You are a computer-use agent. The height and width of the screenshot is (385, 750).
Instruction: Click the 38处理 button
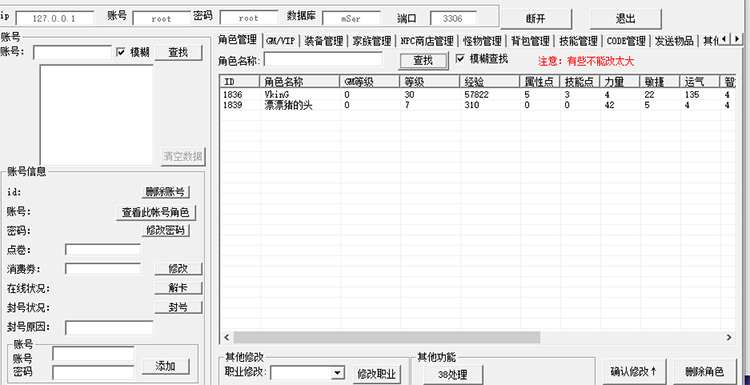[x=453, y=375]
